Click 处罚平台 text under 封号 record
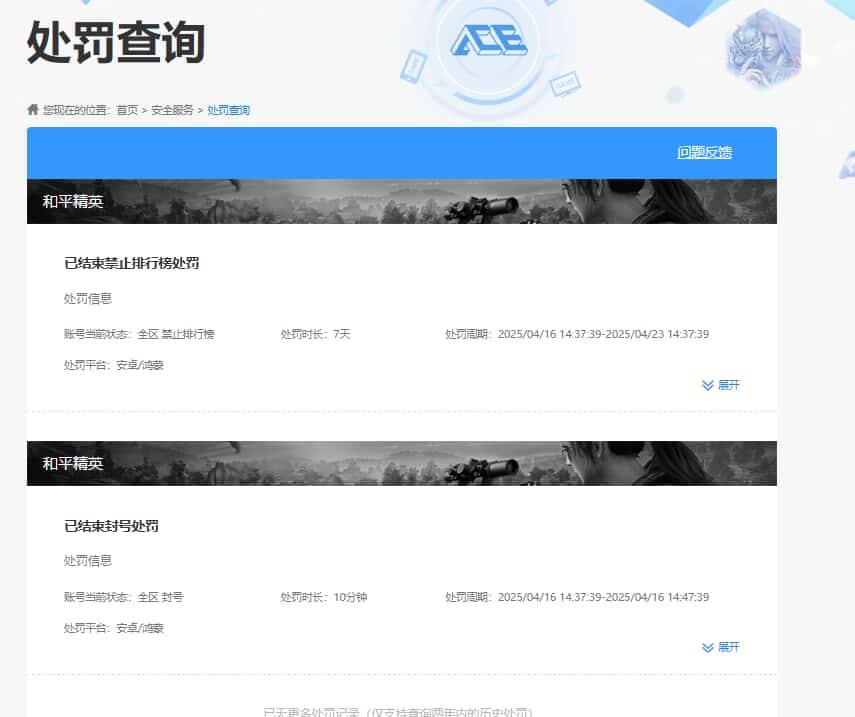Screen dimensions: 855x717 (113, 628)
